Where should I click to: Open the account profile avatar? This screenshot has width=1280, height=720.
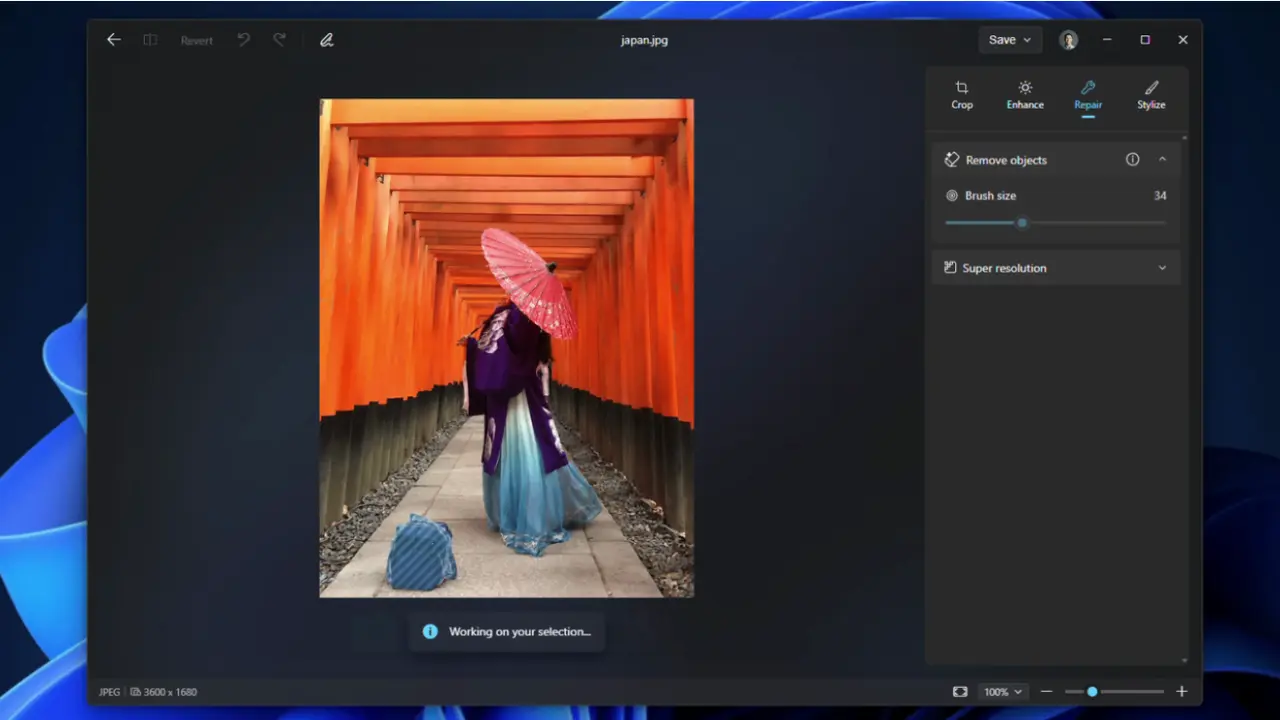pyautogui.click(x=1069, y=40)
